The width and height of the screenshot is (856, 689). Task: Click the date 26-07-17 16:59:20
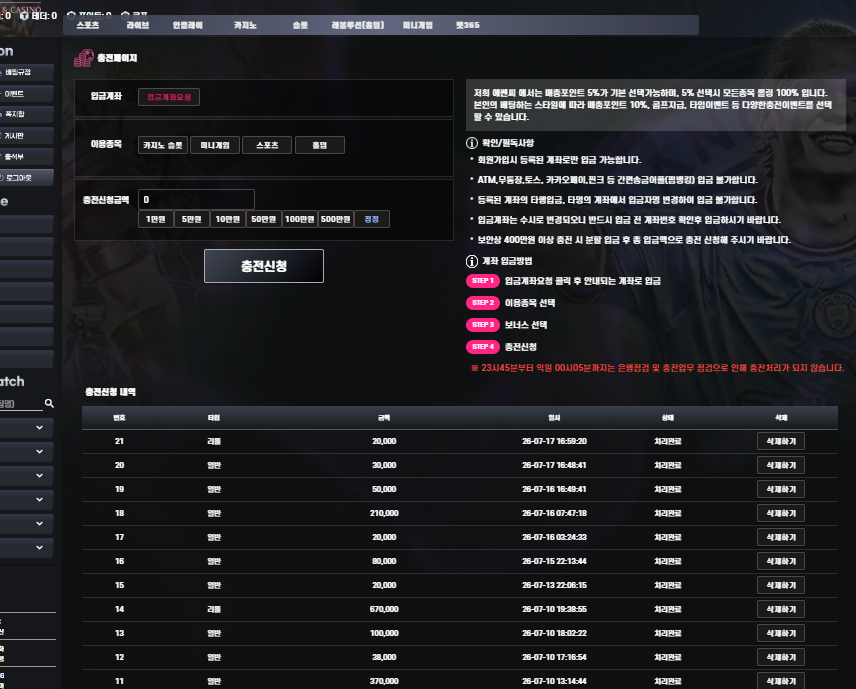tap(554, 441)
